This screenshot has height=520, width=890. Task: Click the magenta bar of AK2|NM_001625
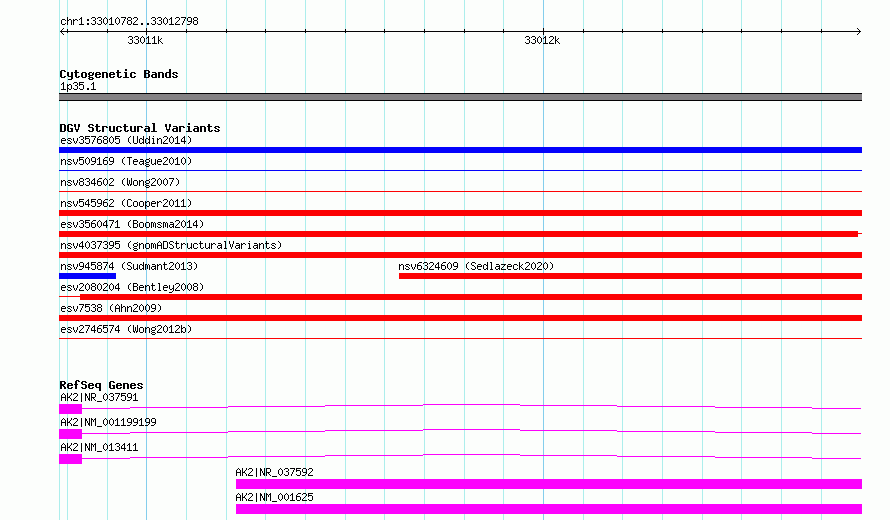549,509
